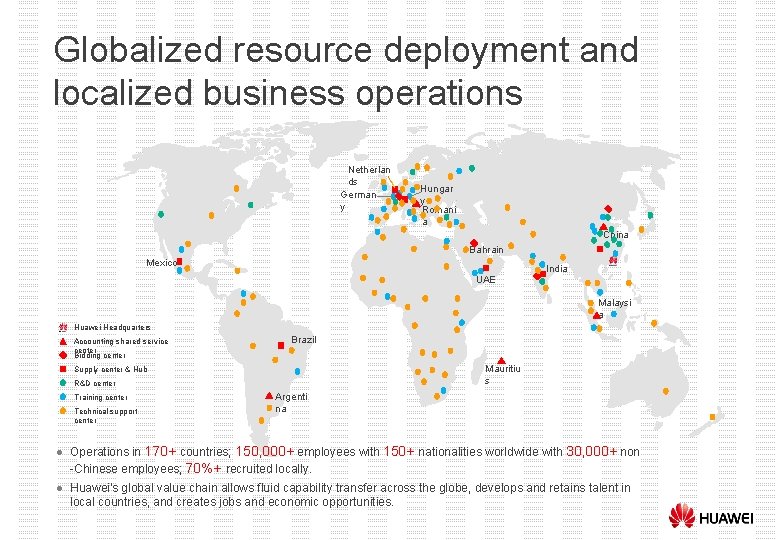Click the red diamond marker in northern China
Viewport: 780px width, 540px height.
pos(608,209)
